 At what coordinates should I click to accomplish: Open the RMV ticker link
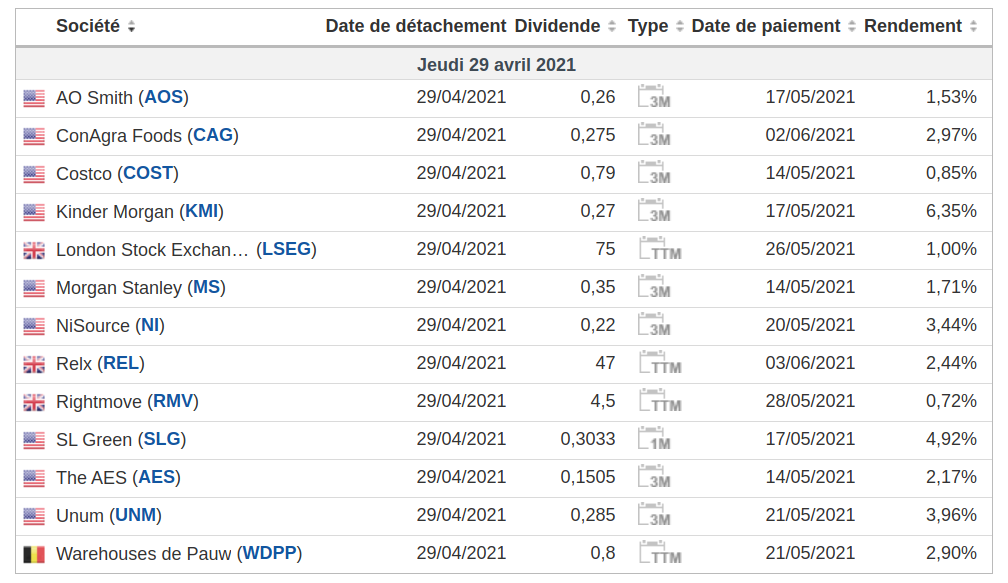point(173,400)
